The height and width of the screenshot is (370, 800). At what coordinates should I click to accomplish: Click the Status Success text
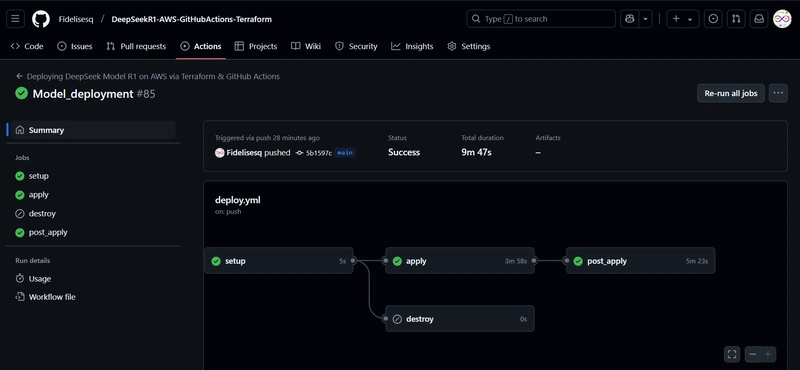click(404, 153)
